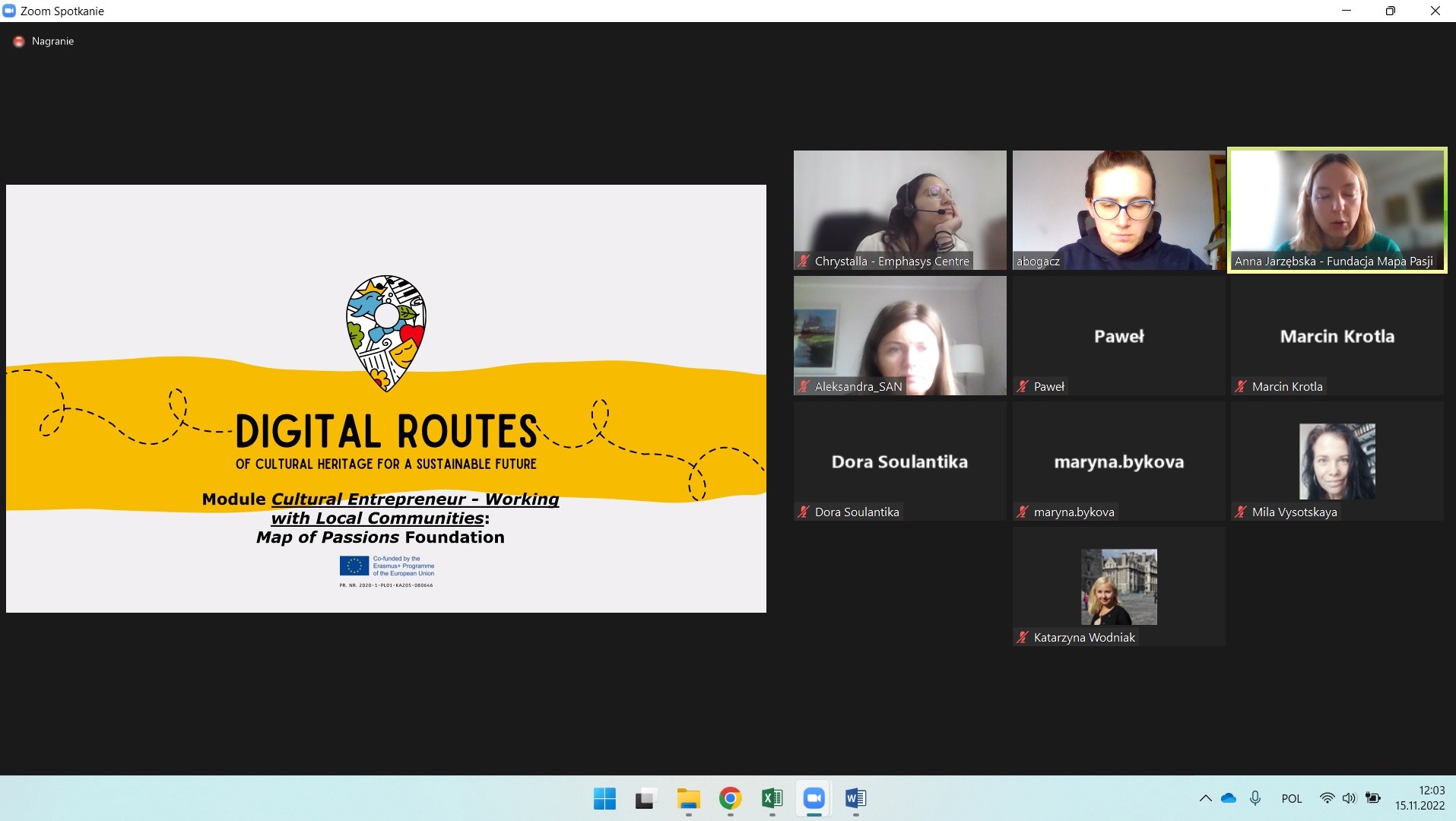
Task: Click 'Map of Passions Foundation' text
Action: pos(380,537)
